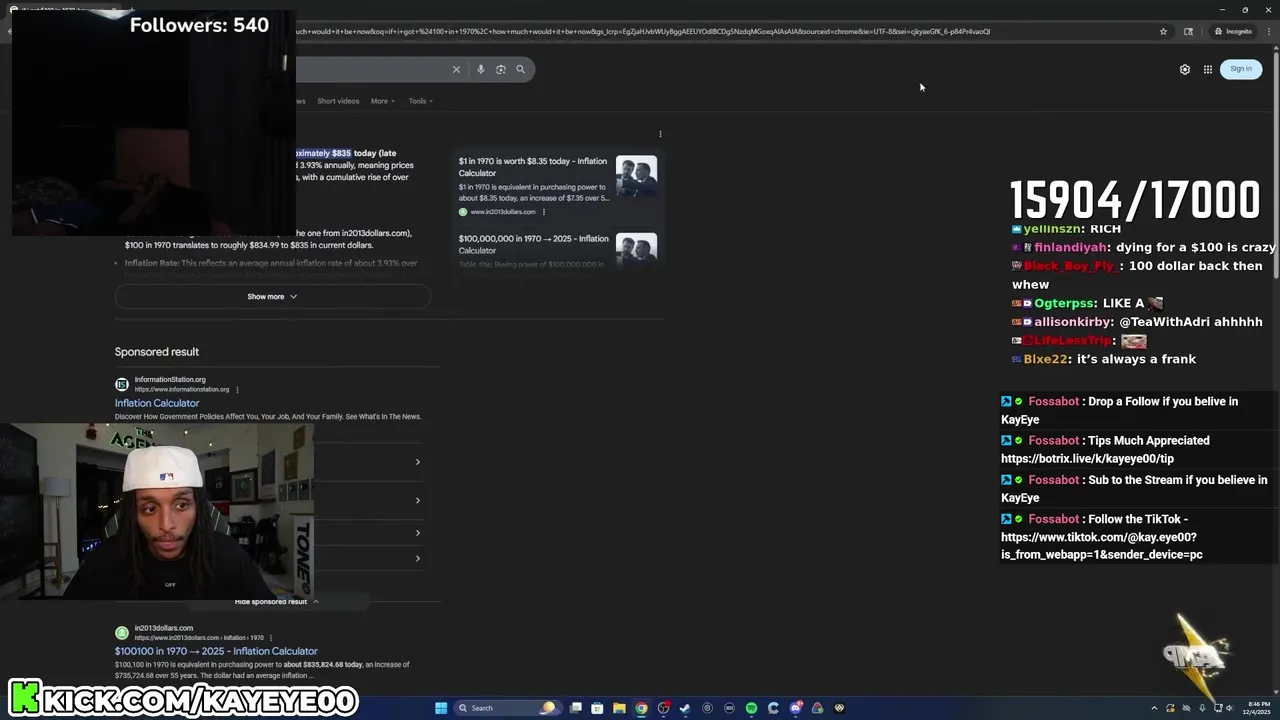Open options beside informationstation.org URL
The width and height of the screenshot is (1280, 720).
[237, 389]
